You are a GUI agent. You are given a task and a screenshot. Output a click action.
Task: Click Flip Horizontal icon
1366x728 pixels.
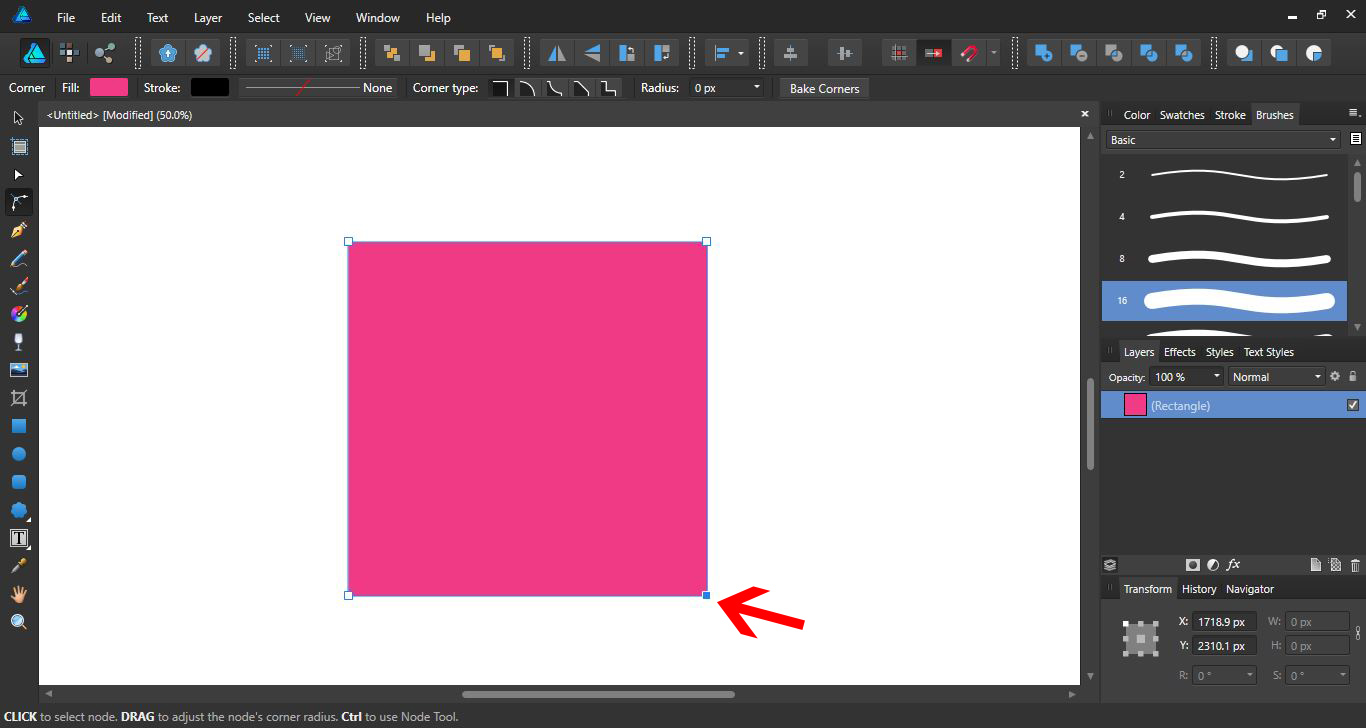[557, 53]
